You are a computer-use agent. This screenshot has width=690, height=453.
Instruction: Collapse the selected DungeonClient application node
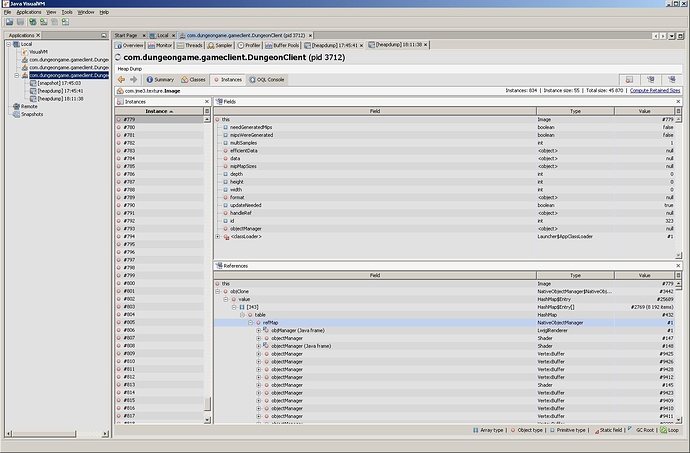click(x=17, y=75)
